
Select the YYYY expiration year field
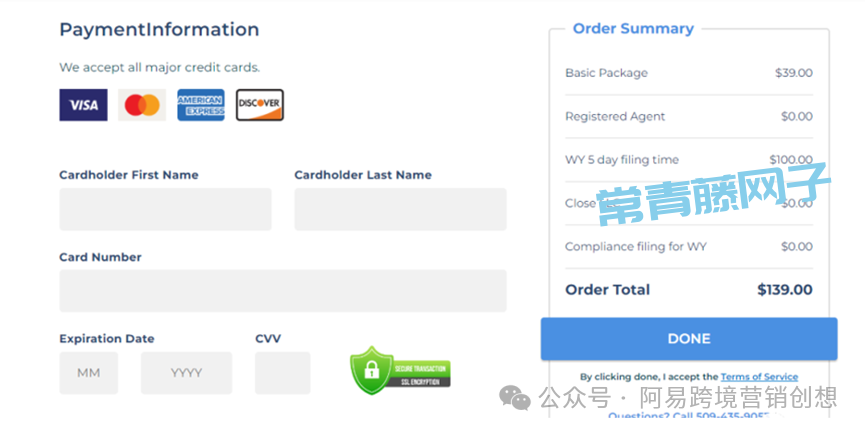click(186, 373)
